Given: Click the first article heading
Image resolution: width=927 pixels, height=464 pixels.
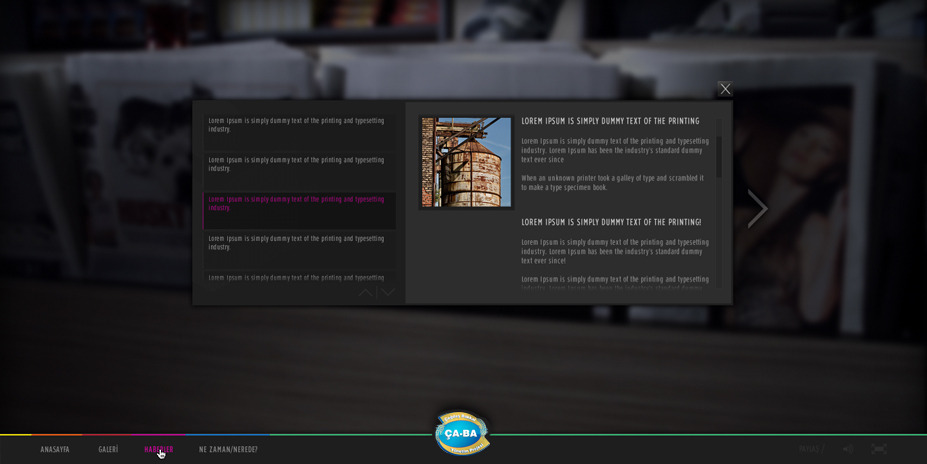Looking at the screenshot, I should [x=610, y=121].
